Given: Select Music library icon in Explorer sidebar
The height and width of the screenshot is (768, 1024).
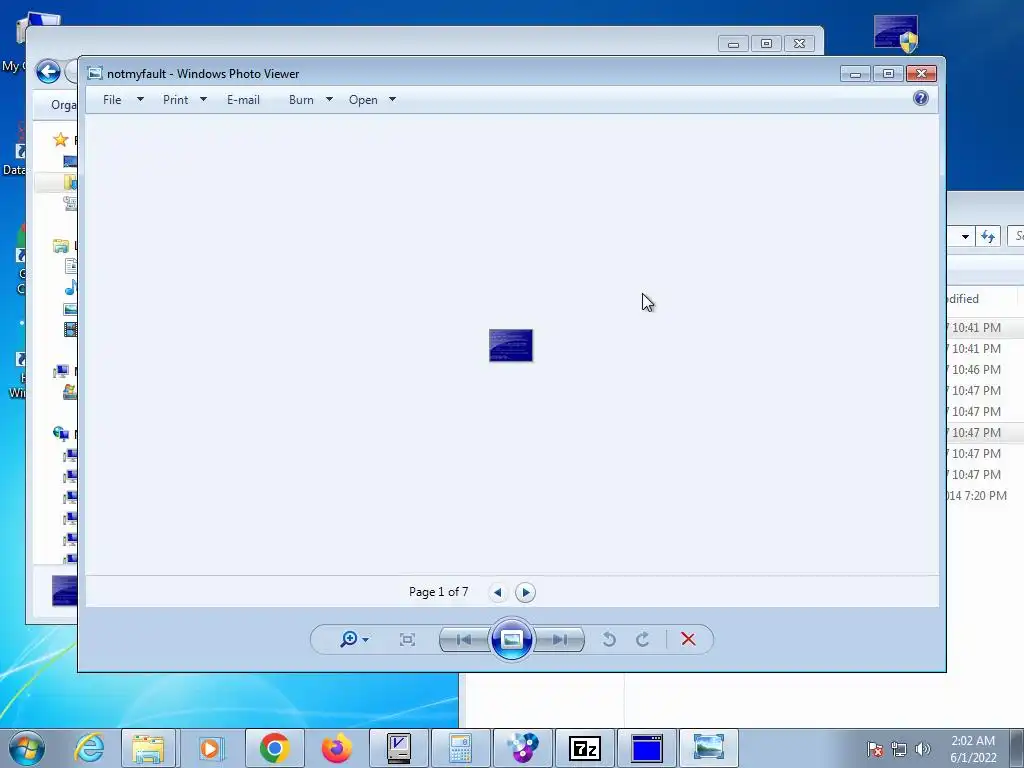Looking at the screenshot, I should click(71, 287).
